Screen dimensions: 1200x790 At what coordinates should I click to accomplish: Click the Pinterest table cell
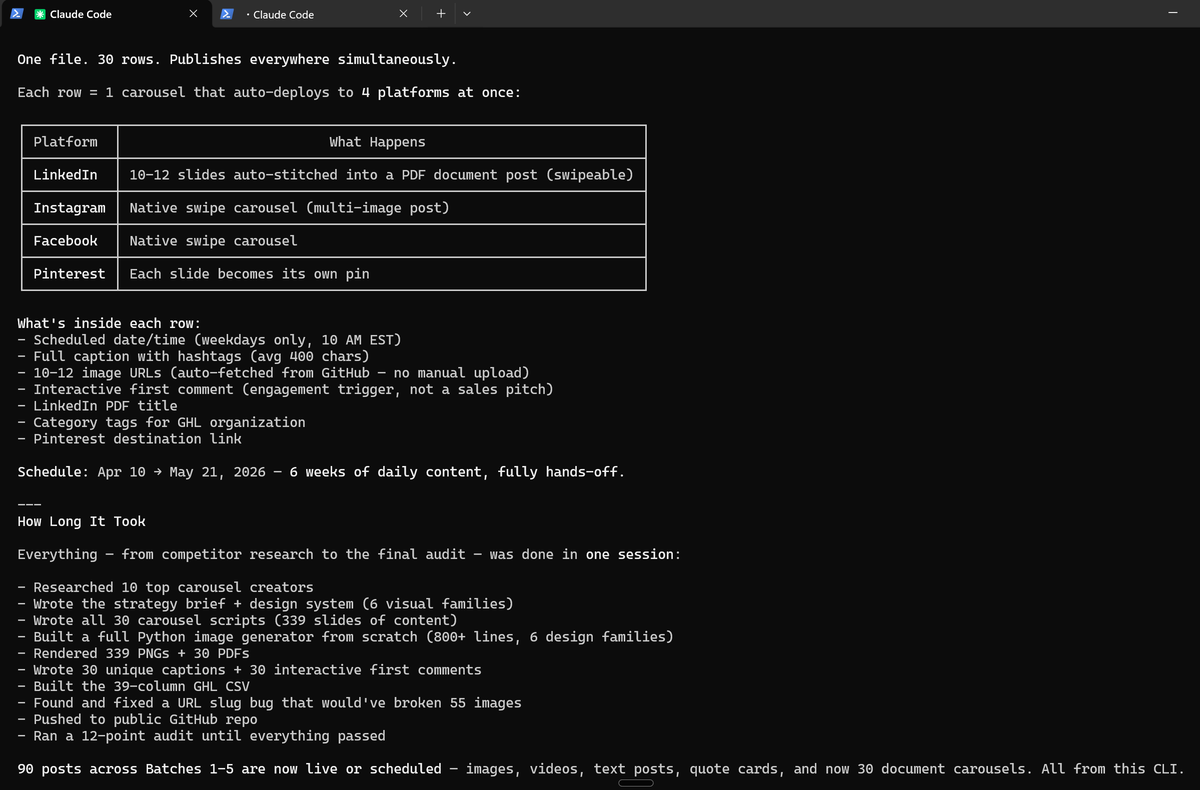[69, 274]
